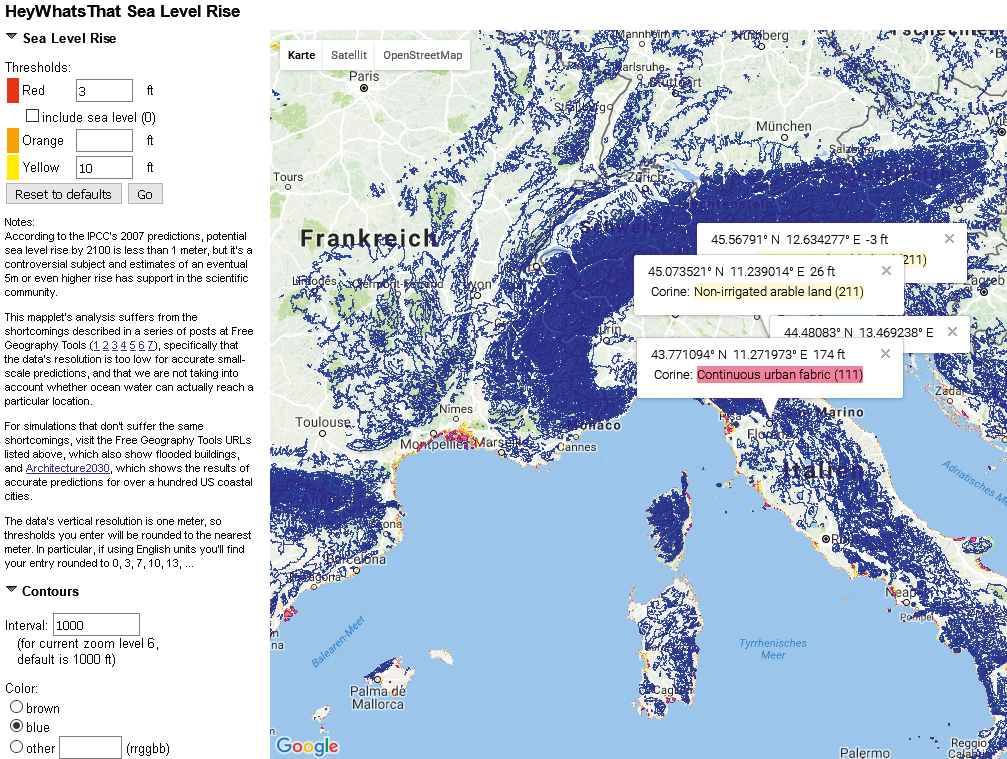Open Free Geography Tools post link 3
The width and height of the screenshot is (1007, 759).
(x=114, y=345)
